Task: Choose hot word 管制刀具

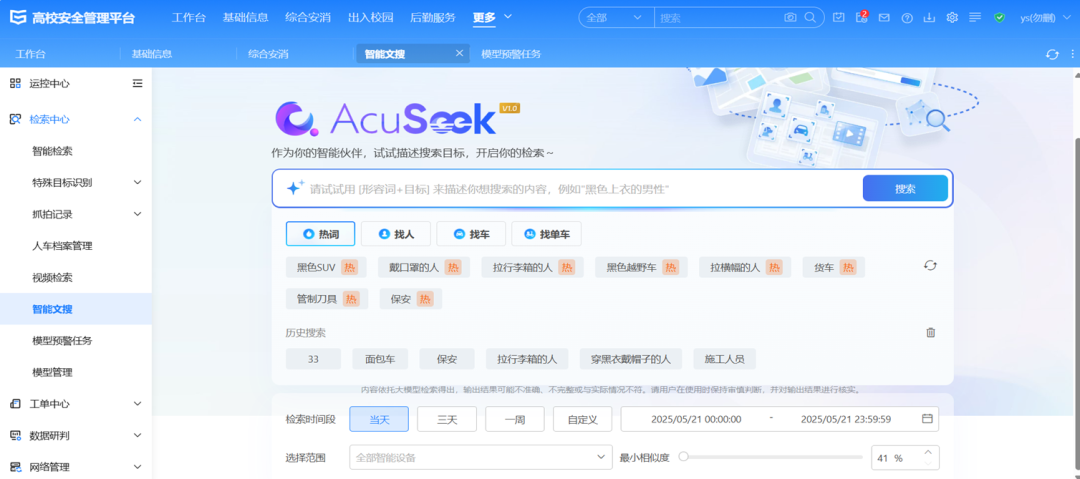Action: click(327, 299)
